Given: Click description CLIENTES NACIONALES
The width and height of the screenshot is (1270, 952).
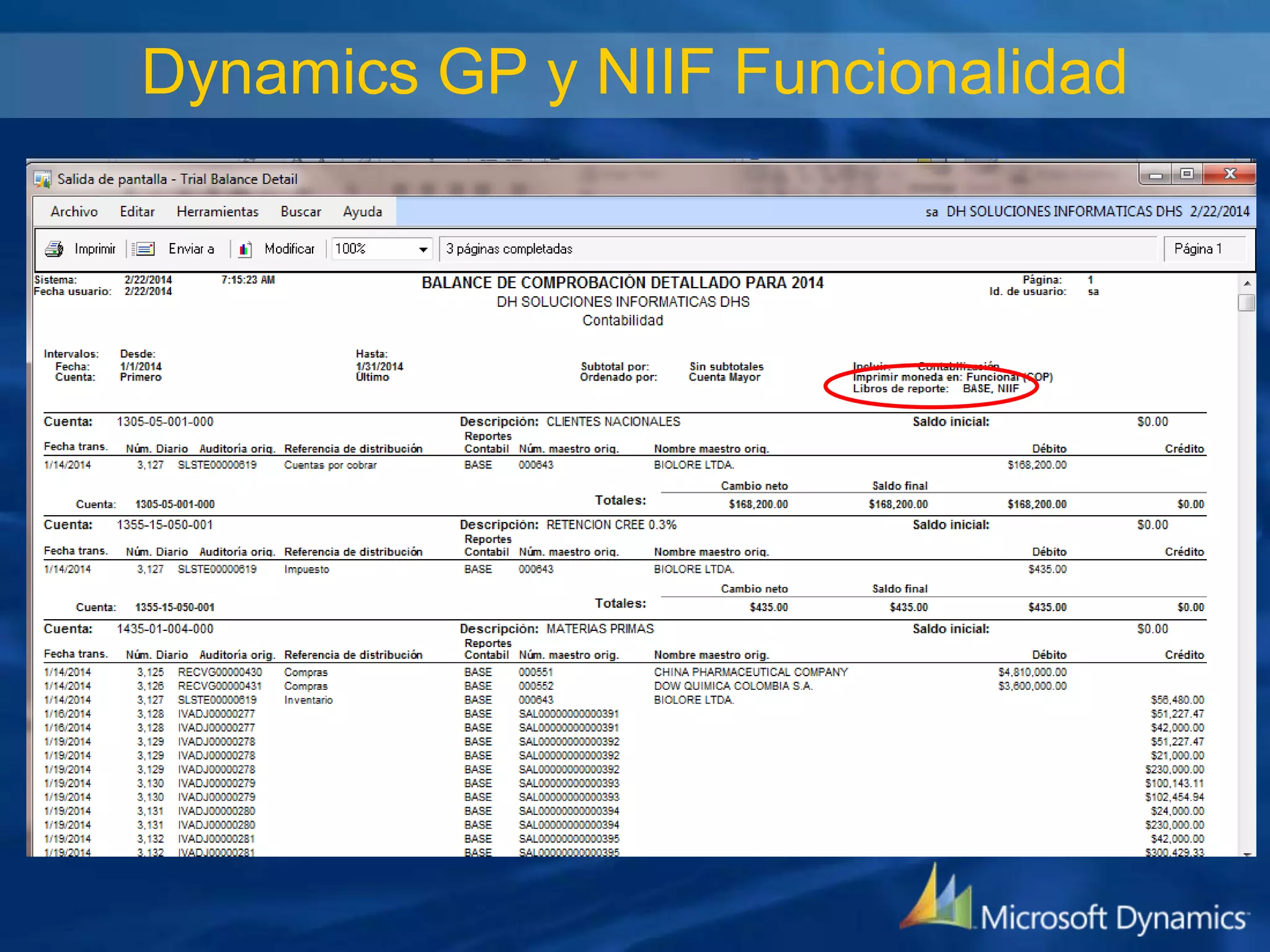Looking at the screenshot, I should point(613,421).
